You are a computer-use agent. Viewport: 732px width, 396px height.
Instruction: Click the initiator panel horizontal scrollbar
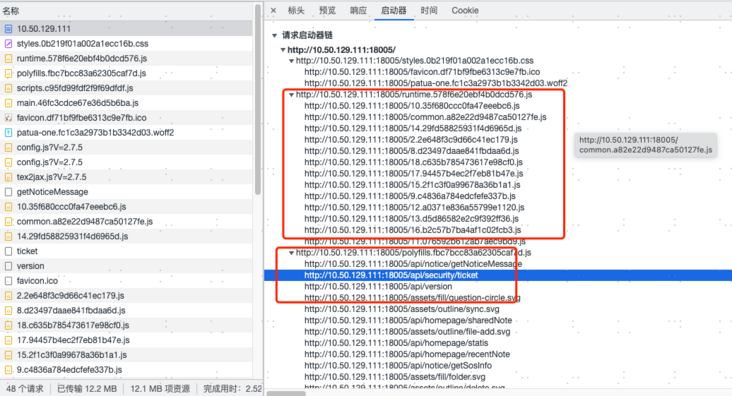tap(286, 393)
